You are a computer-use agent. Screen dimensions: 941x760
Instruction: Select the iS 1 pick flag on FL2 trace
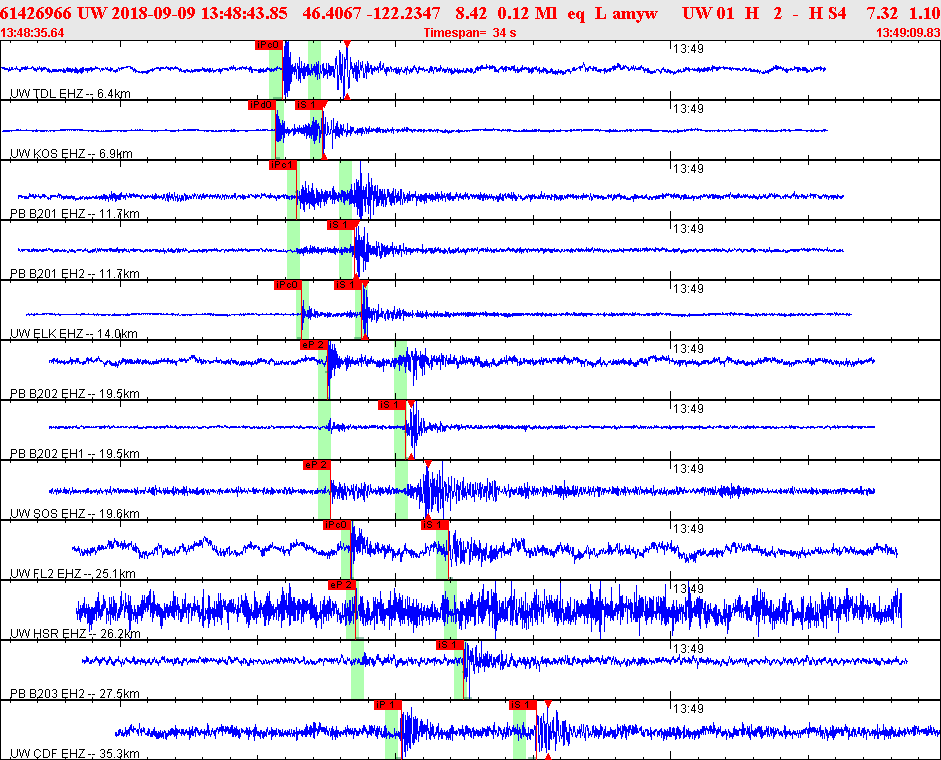coord(434,525)
